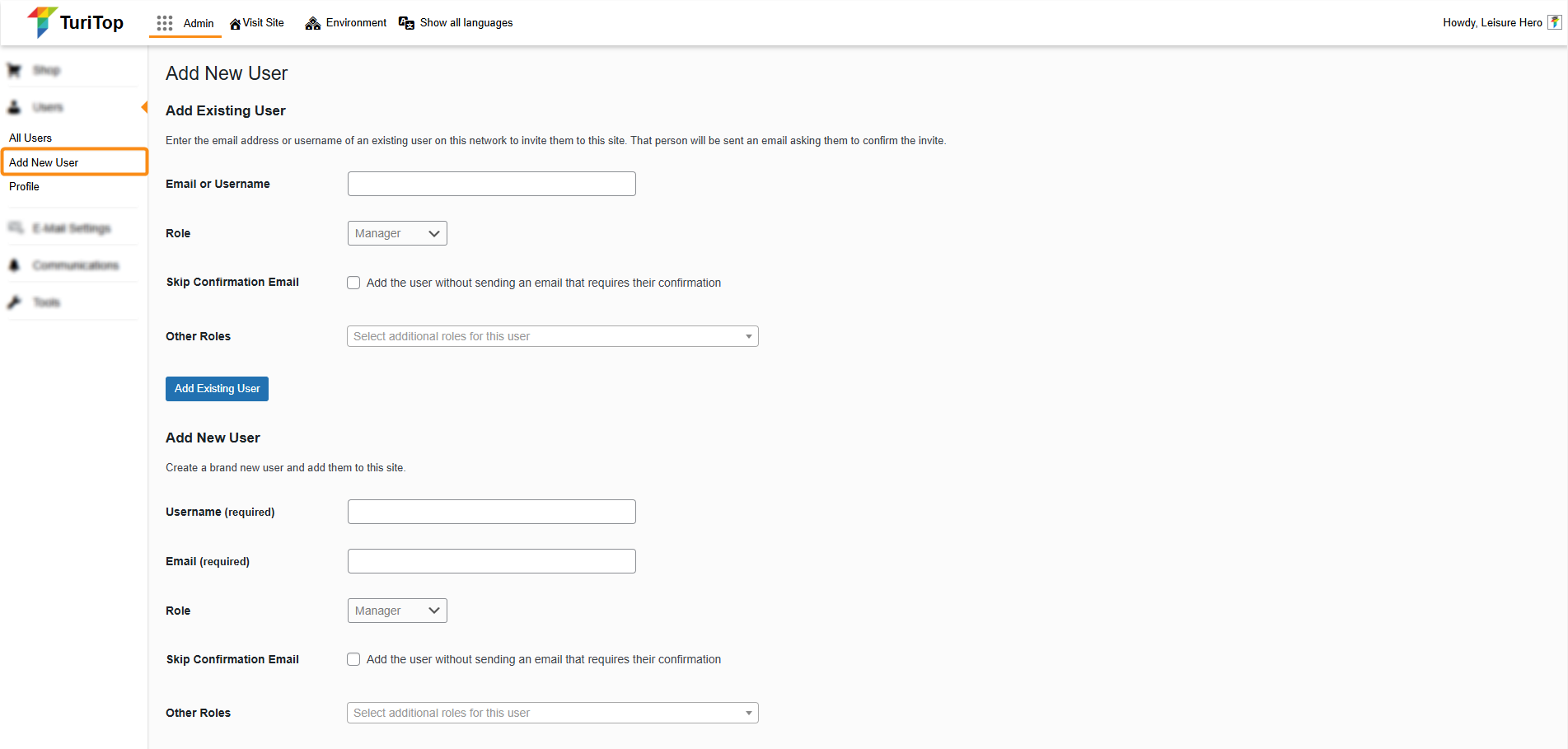Enable Skip Confirmation Email for existing user

tap(353, 283)
